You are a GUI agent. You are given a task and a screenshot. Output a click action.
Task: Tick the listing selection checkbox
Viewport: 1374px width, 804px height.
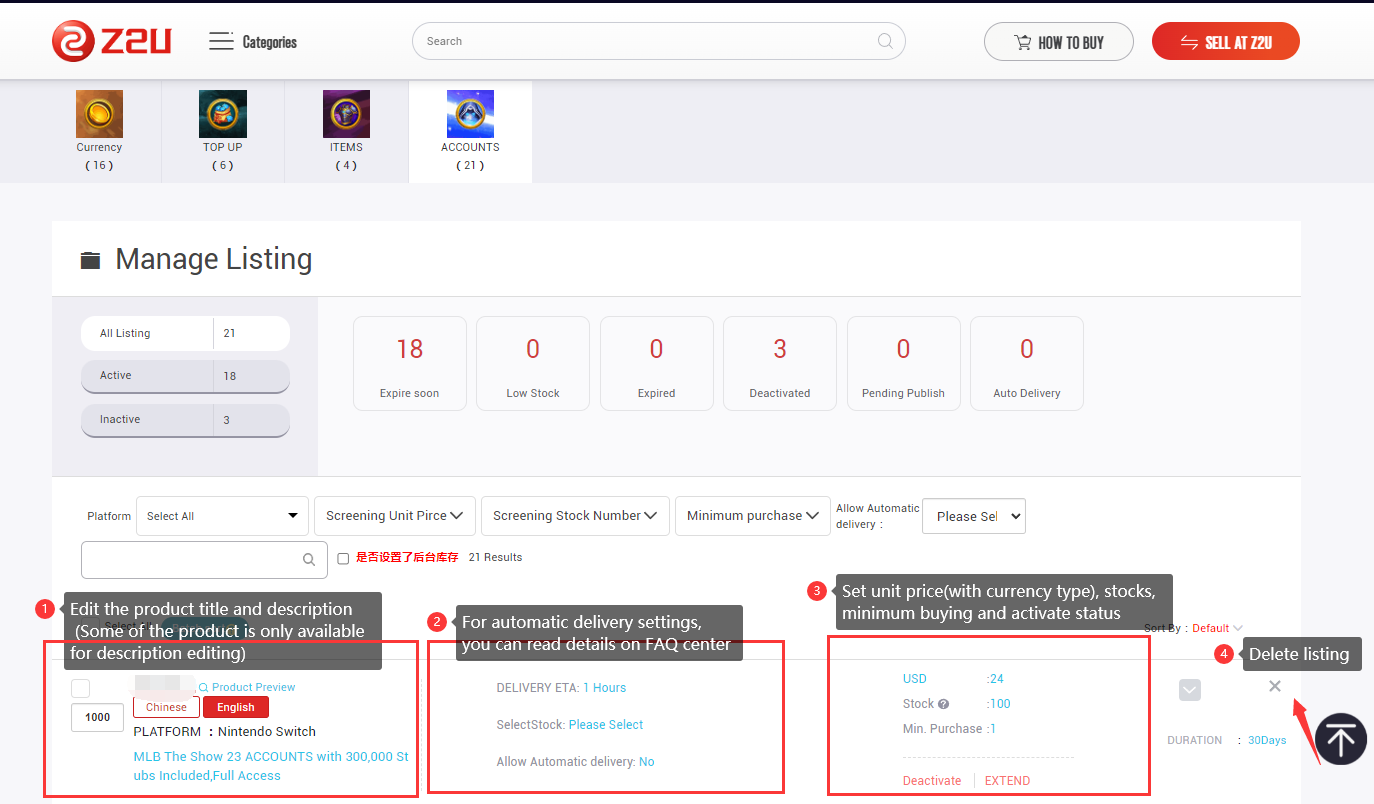pyautogui.click(x=81, y=688)
